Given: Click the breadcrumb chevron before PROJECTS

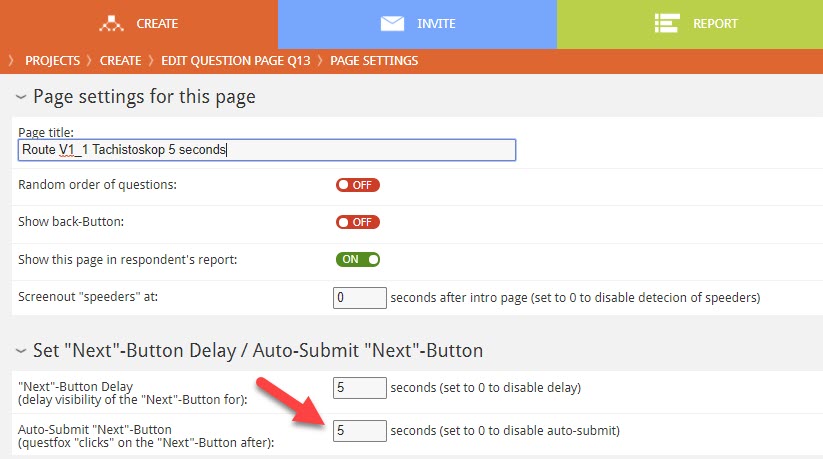Looking at the screenshot, I should [12, 61].
